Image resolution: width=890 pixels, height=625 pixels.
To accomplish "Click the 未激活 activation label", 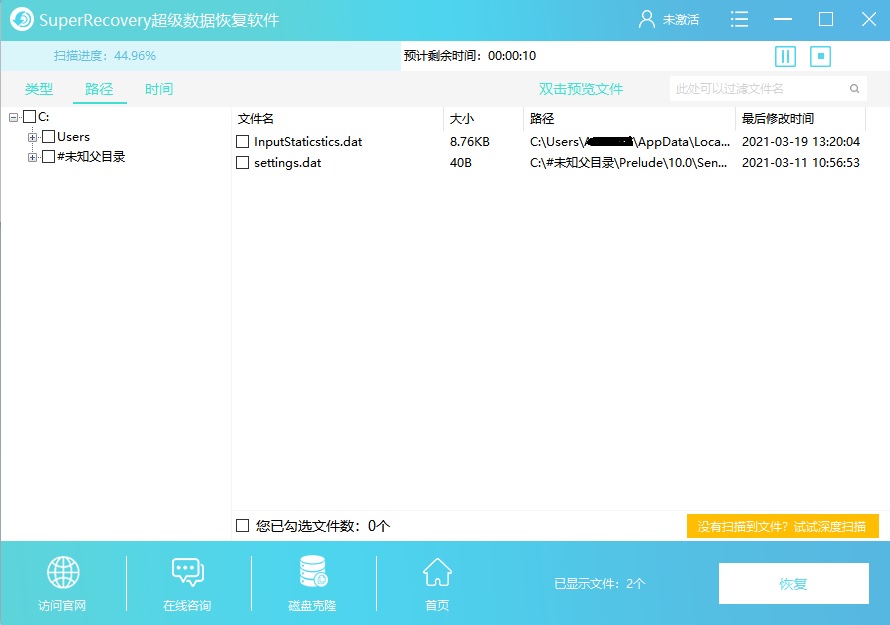I will (681, 20).
